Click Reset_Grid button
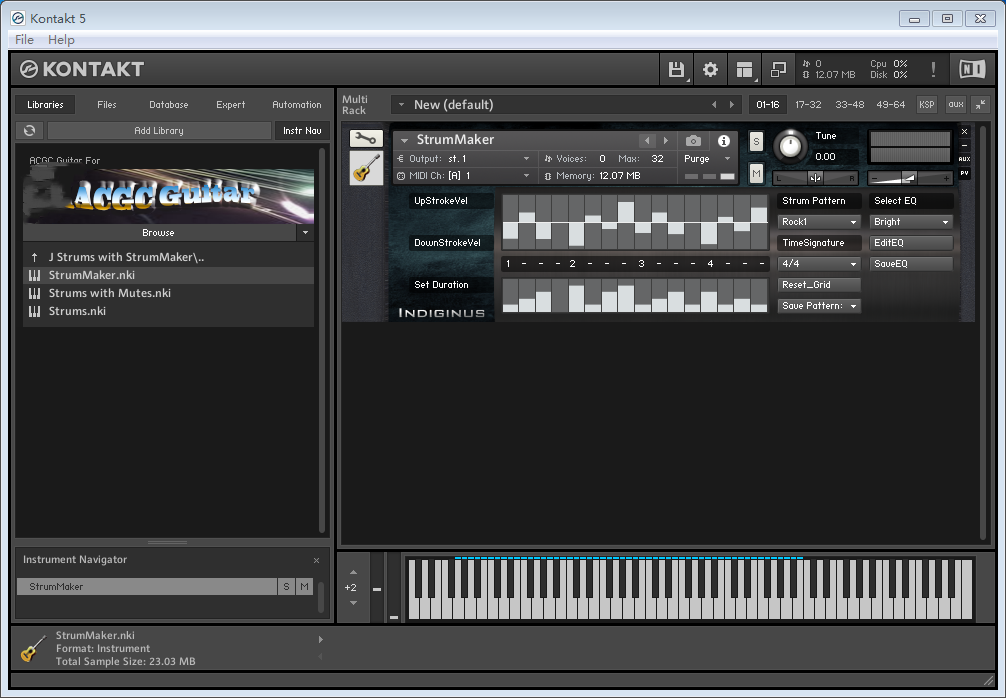1006x698 pixels. [819, 285]
